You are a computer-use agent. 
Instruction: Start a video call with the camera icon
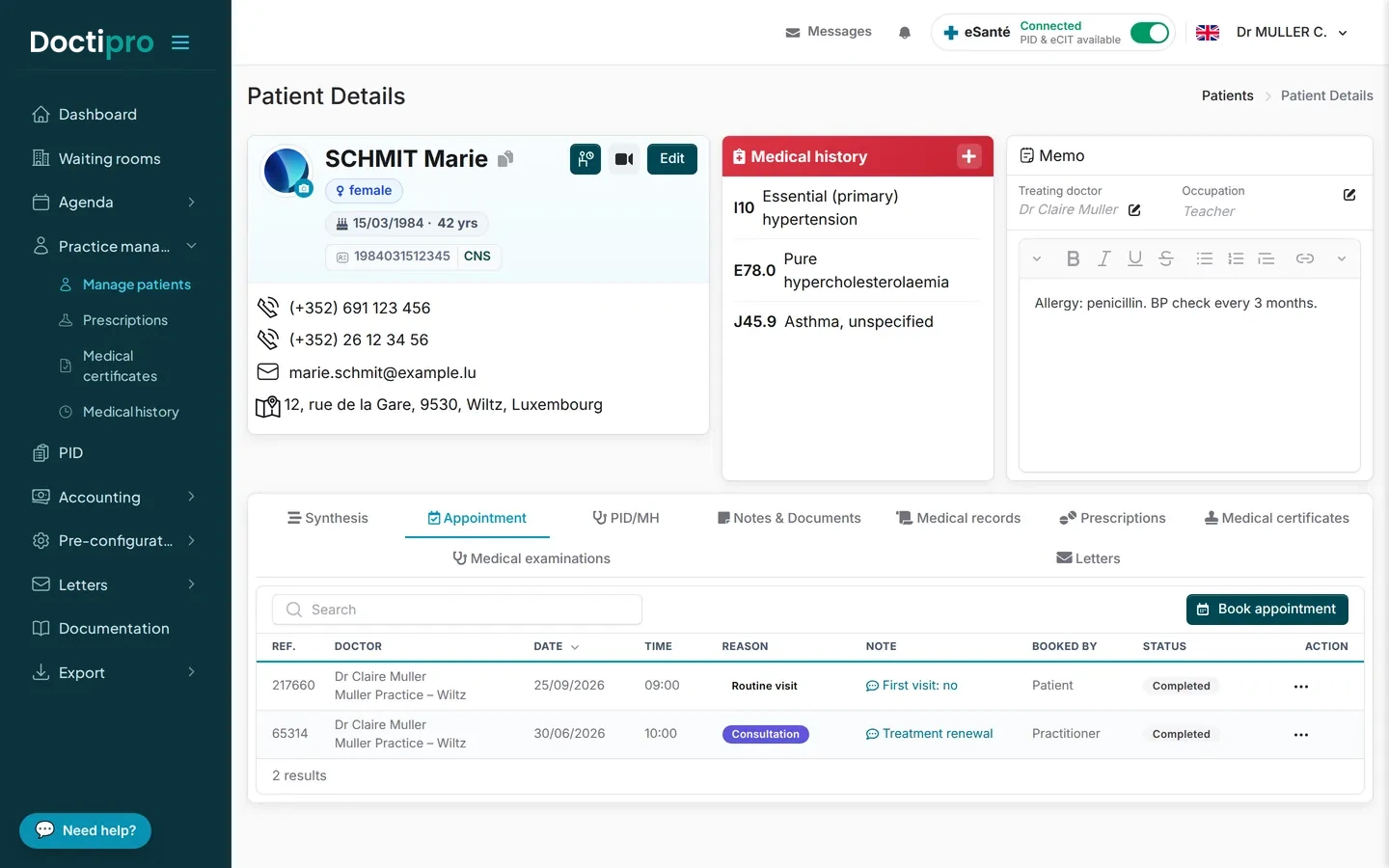coord(624,159)
